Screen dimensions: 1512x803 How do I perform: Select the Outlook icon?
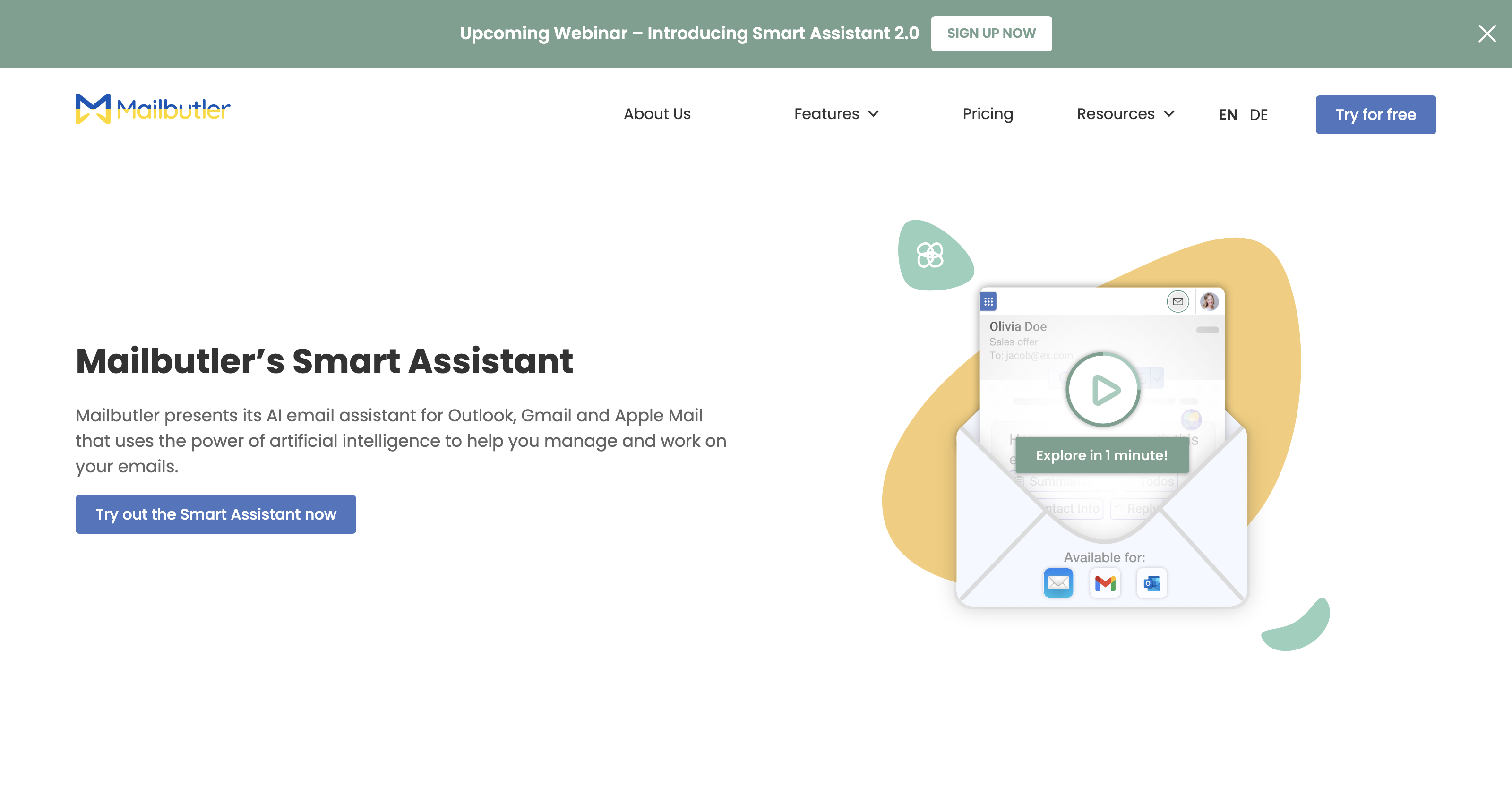tap(1151, 583)
